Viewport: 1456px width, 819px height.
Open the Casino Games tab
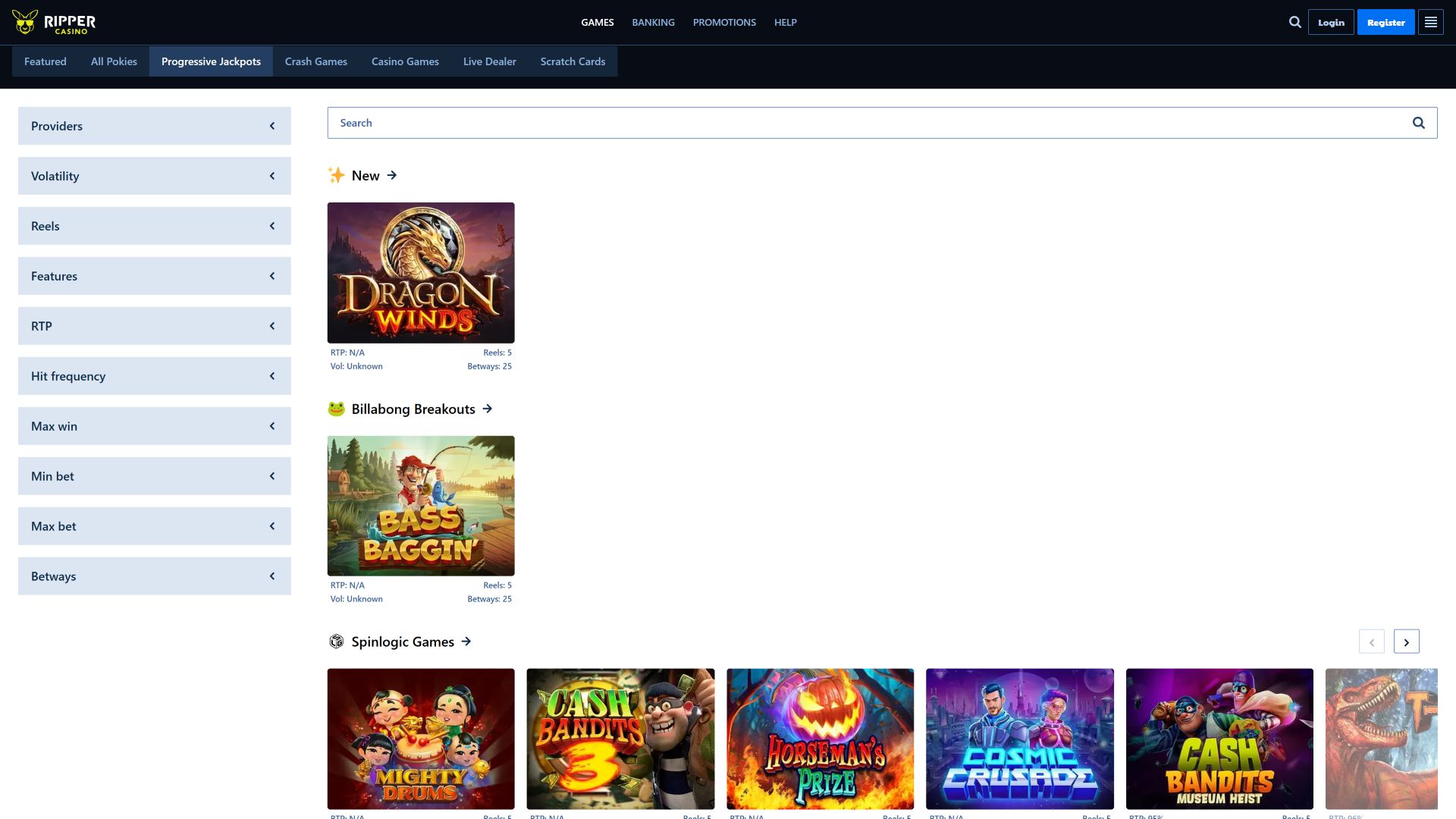pyautogui.click(x=405, y=61)
